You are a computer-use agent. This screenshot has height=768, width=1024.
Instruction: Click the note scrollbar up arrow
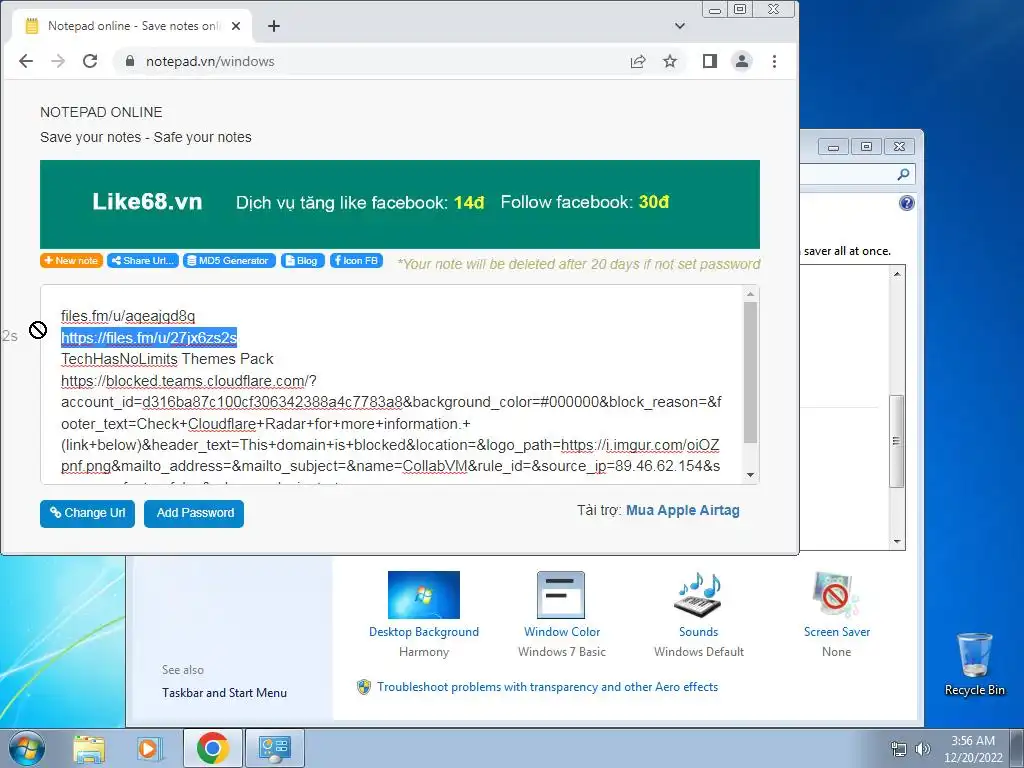click(750, 294)
